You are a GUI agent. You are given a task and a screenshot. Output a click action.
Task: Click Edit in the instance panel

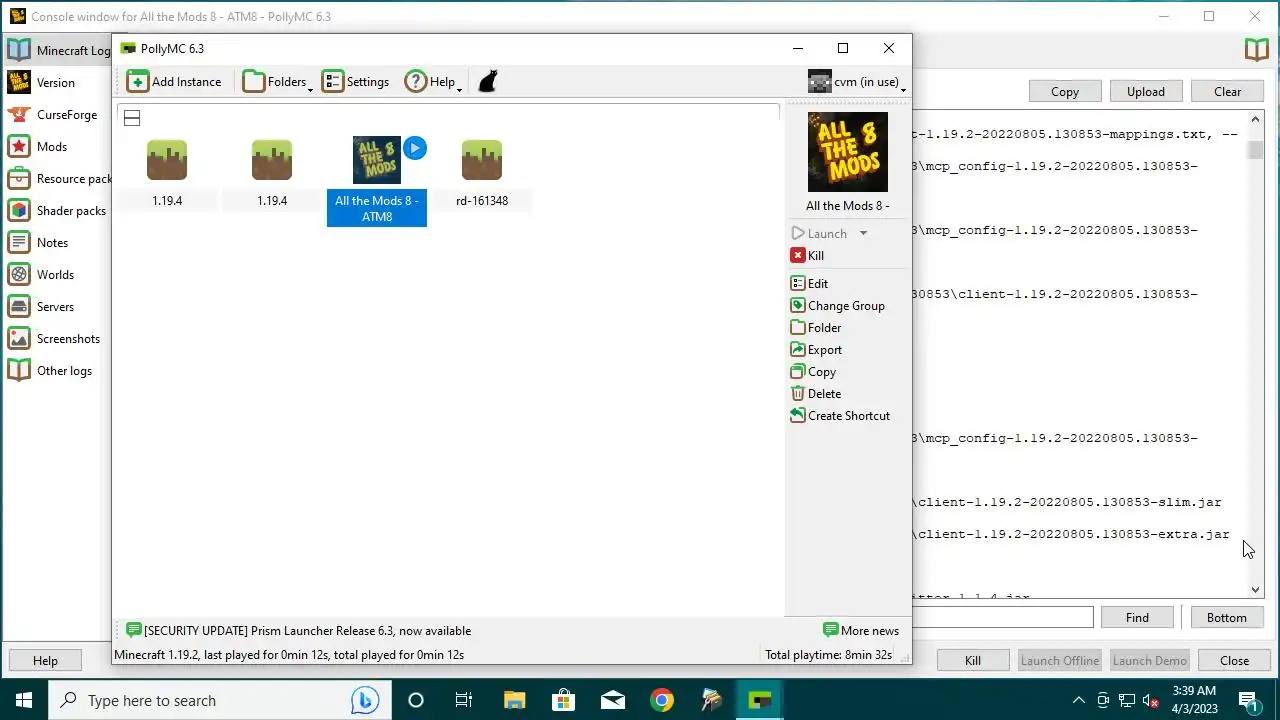coord(809,284)
